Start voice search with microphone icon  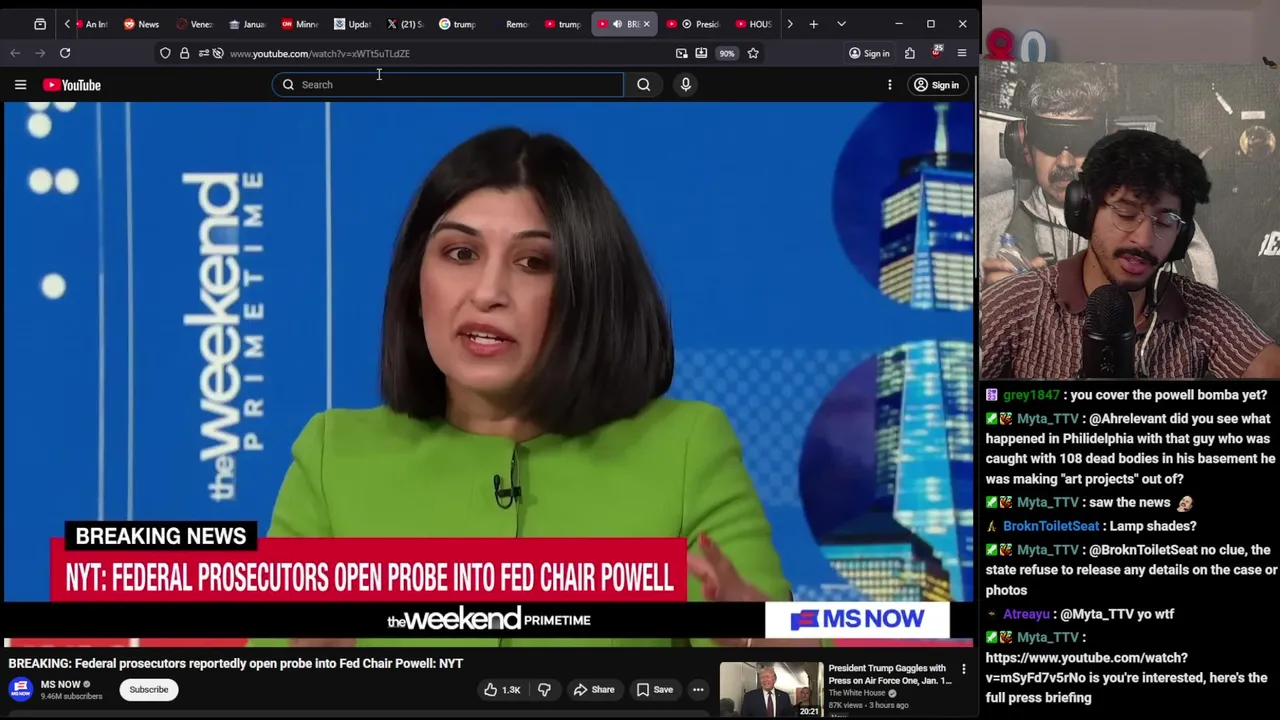pyautogui.click(x=686, y=85)
